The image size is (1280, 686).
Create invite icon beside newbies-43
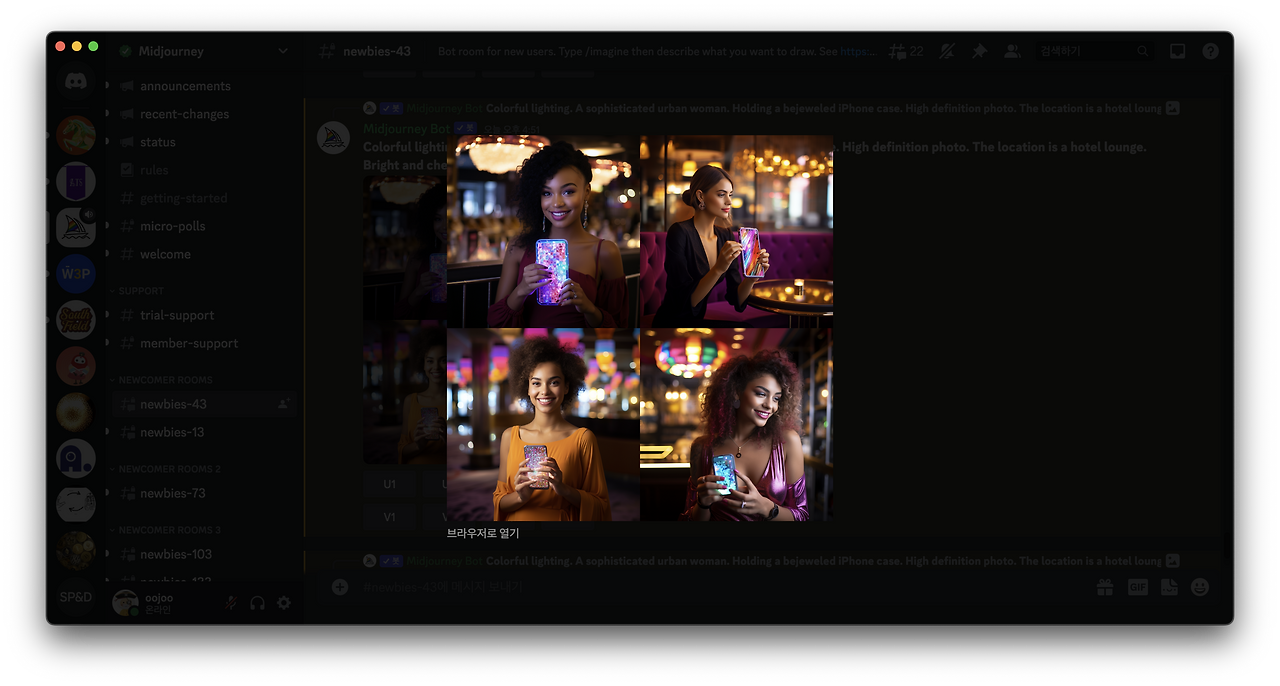click(284, 404)
